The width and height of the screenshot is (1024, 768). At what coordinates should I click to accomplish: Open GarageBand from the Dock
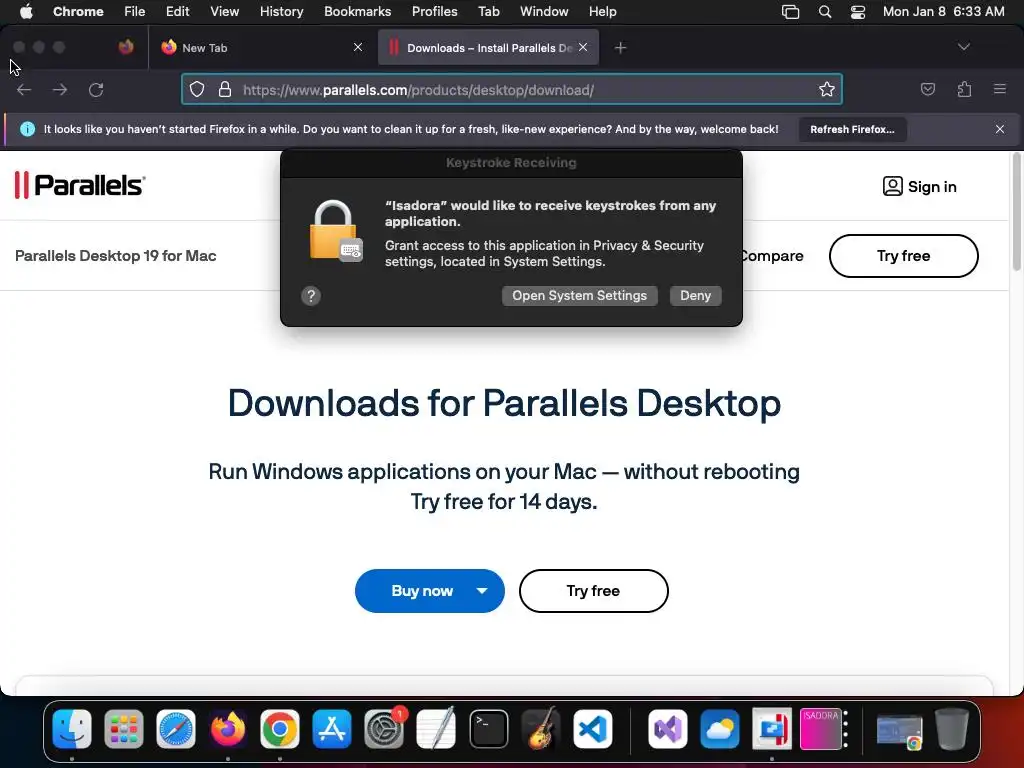pyautogui.click(x=541, y=729)
